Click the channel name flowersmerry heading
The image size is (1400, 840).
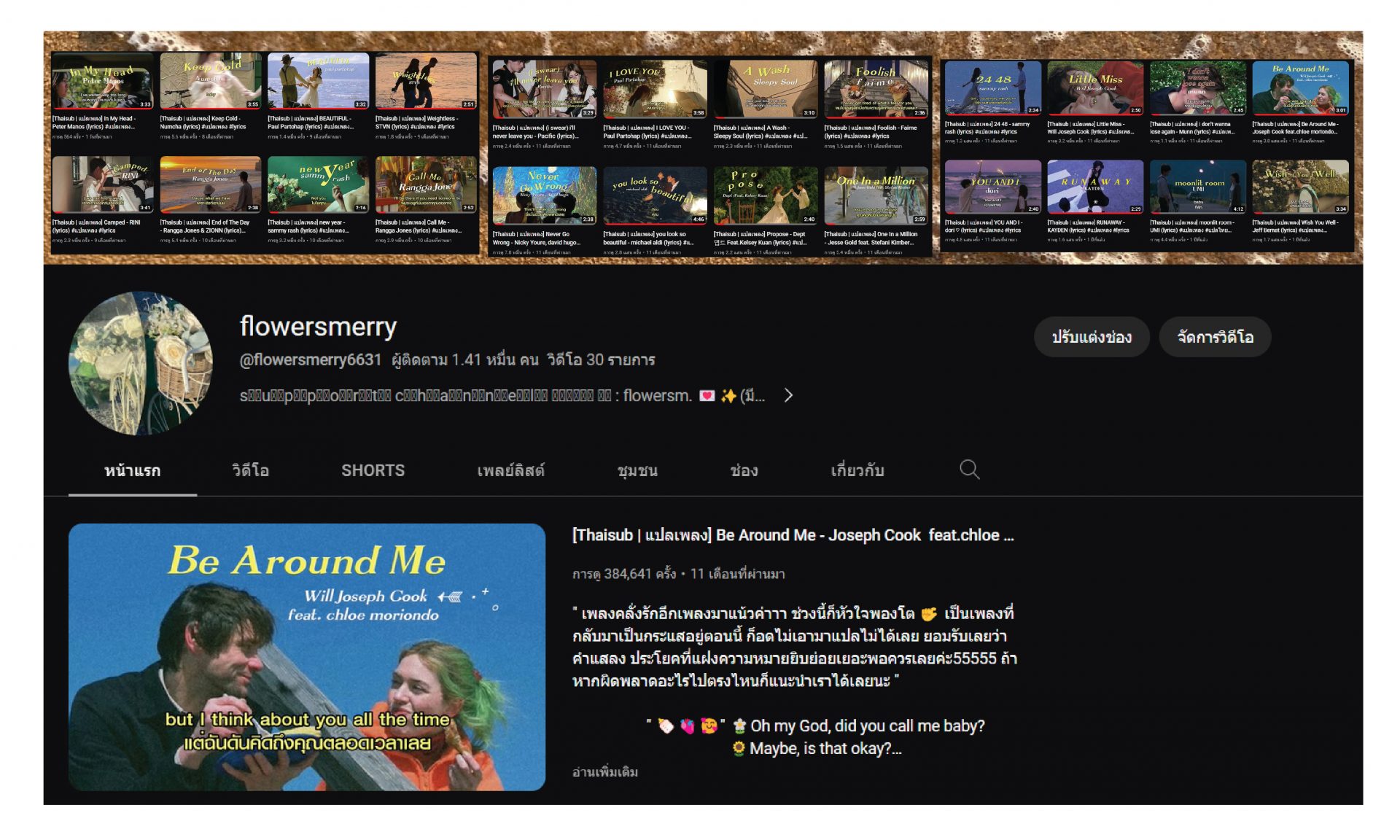[x=318, y=326]
